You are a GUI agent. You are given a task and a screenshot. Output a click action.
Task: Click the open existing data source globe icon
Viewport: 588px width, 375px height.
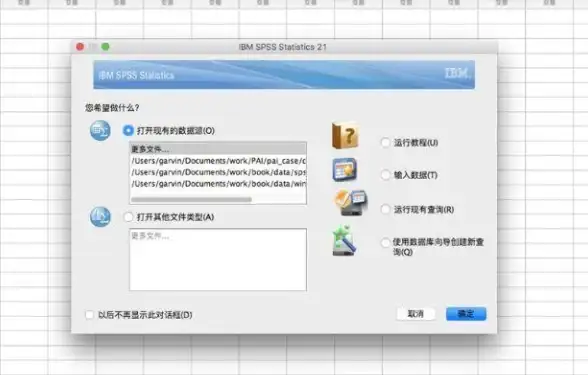(100, 131)
